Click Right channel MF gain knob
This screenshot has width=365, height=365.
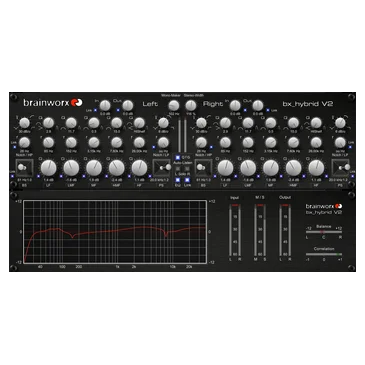coord(271,168)
